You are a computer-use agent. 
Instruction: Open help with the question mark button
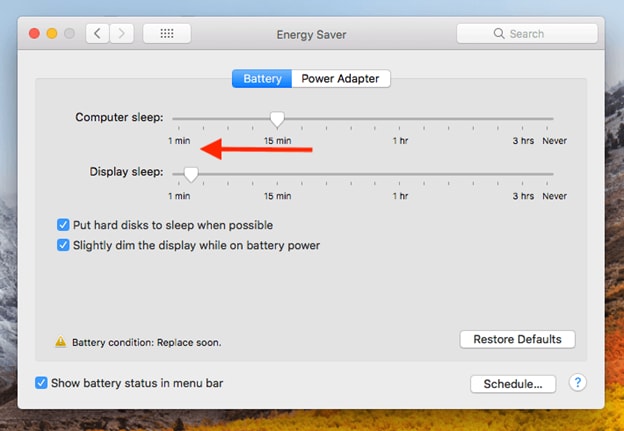(577, 383)
